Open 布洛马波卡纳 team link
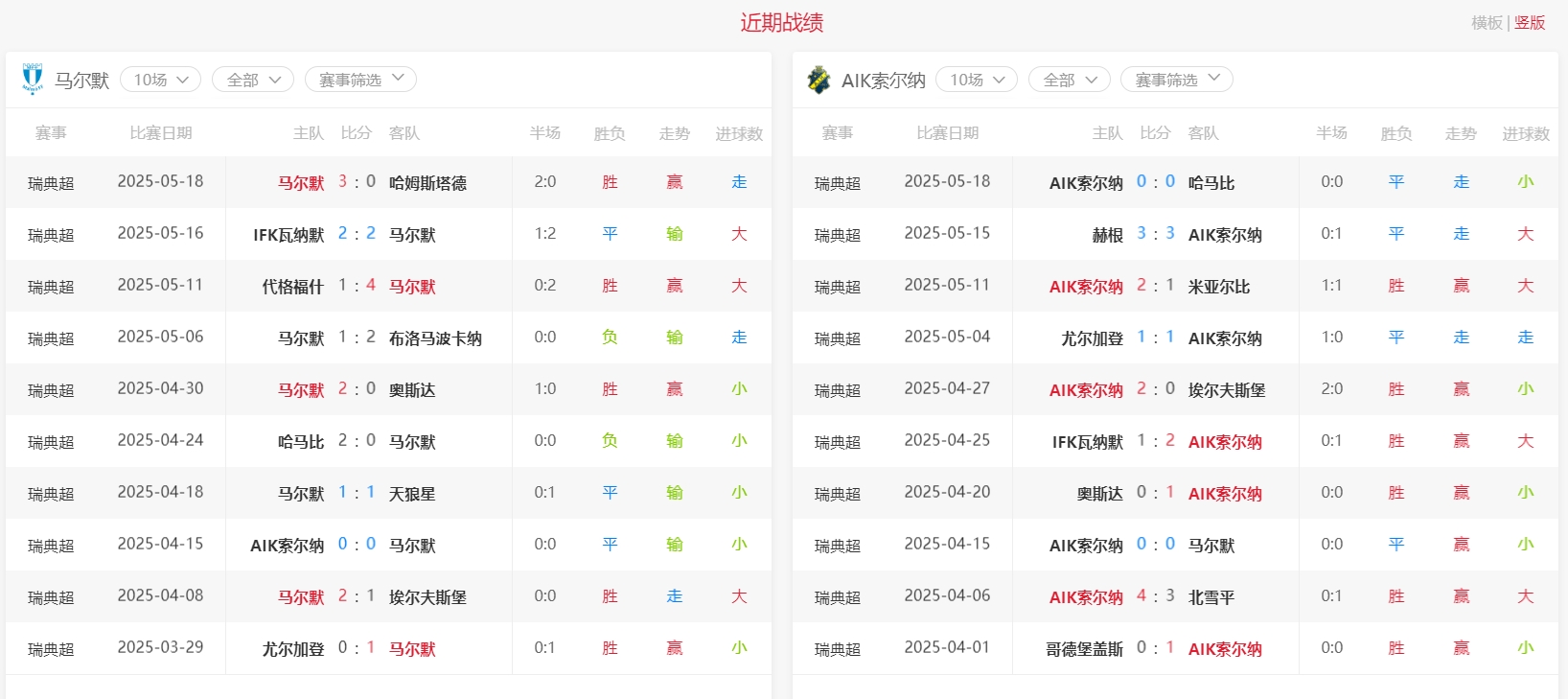1568x699 pixels. (435, 338)
